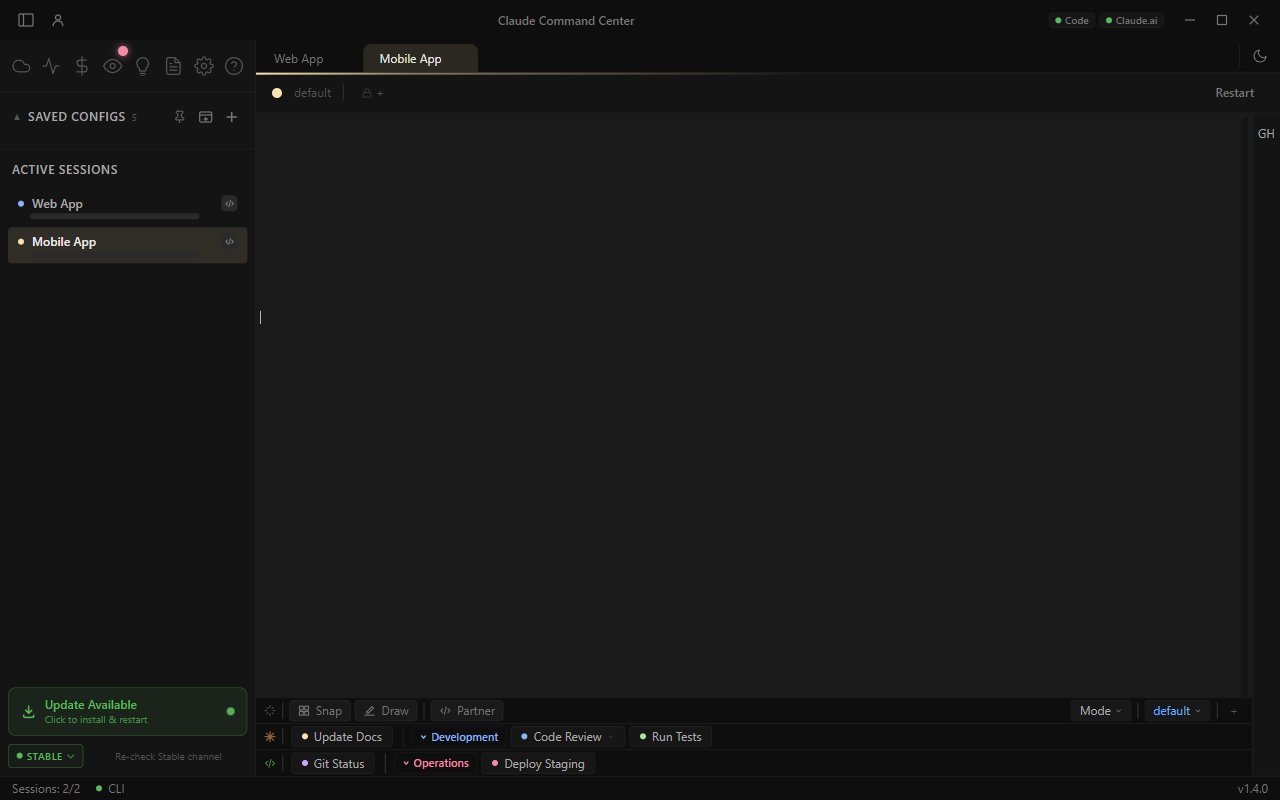This screenshot has width=1280, height=800.
Task: Click the cream color dot beside default
Action: coord(277,93)
